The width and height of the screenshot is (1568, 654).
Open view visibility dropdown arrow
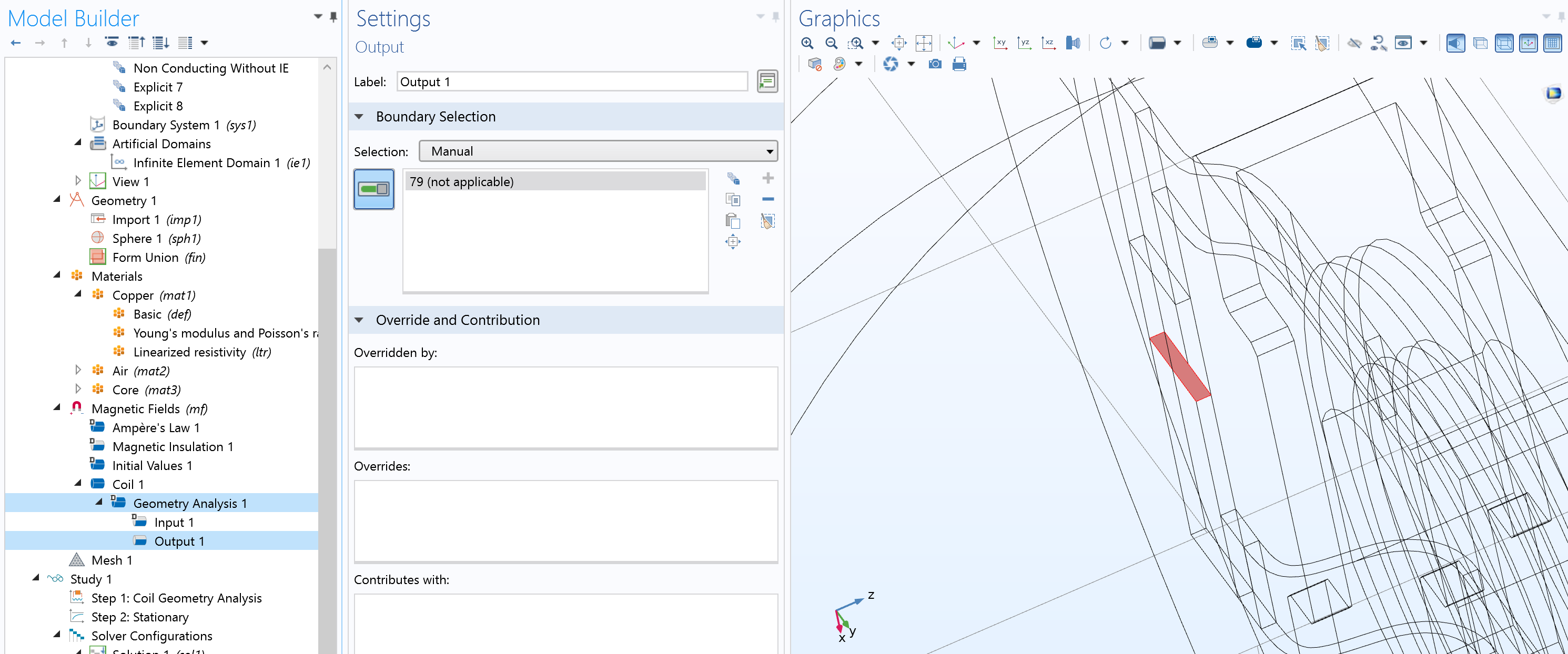click(1423, 43)
